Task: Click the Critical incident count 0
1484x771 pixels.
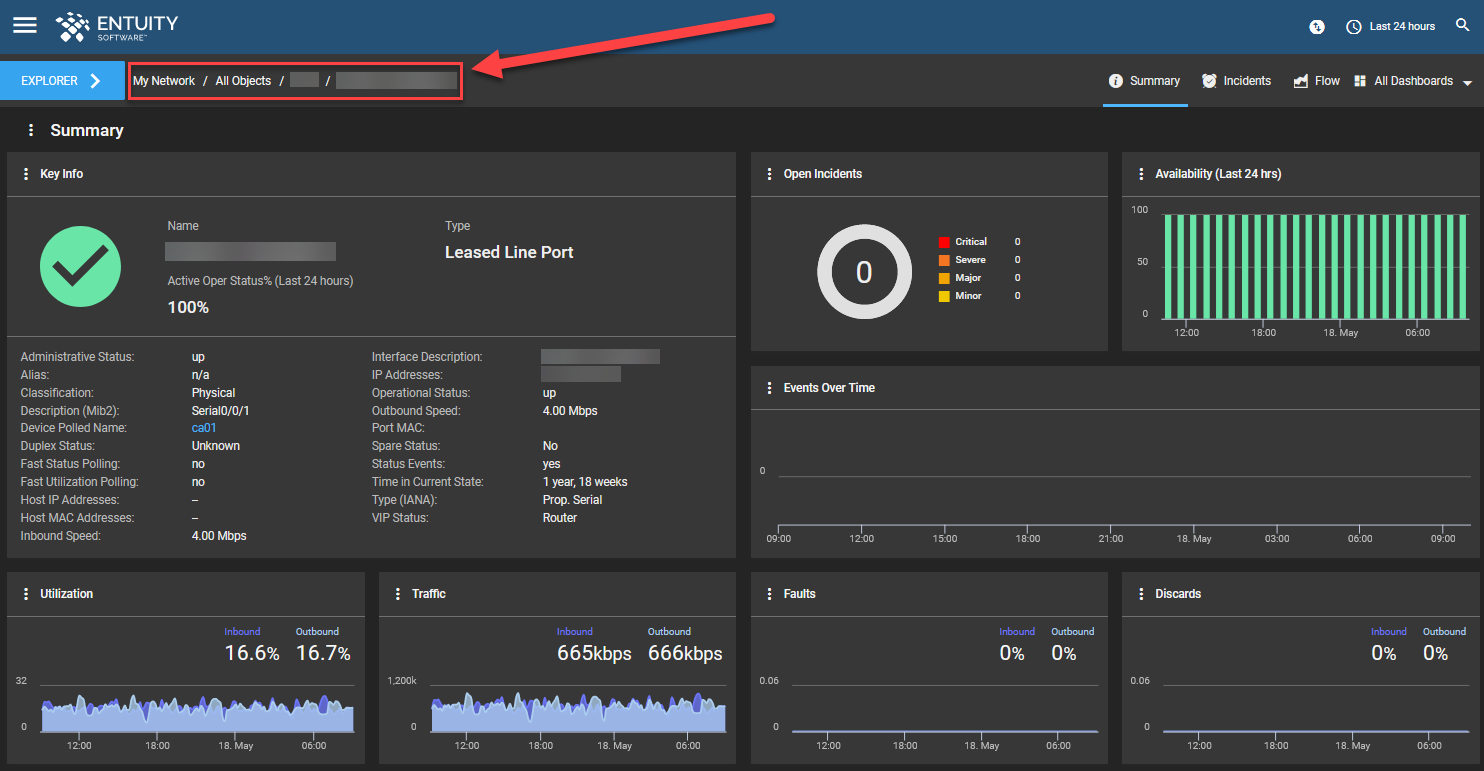Action: coord(1017,242)
